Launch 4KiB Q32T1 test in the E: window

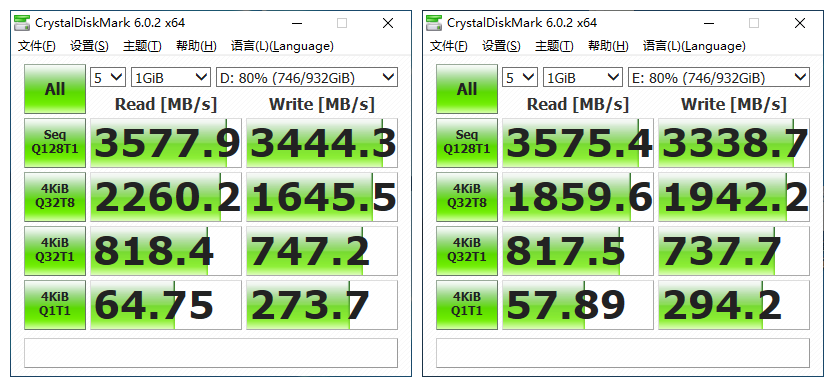coord(467,250)
